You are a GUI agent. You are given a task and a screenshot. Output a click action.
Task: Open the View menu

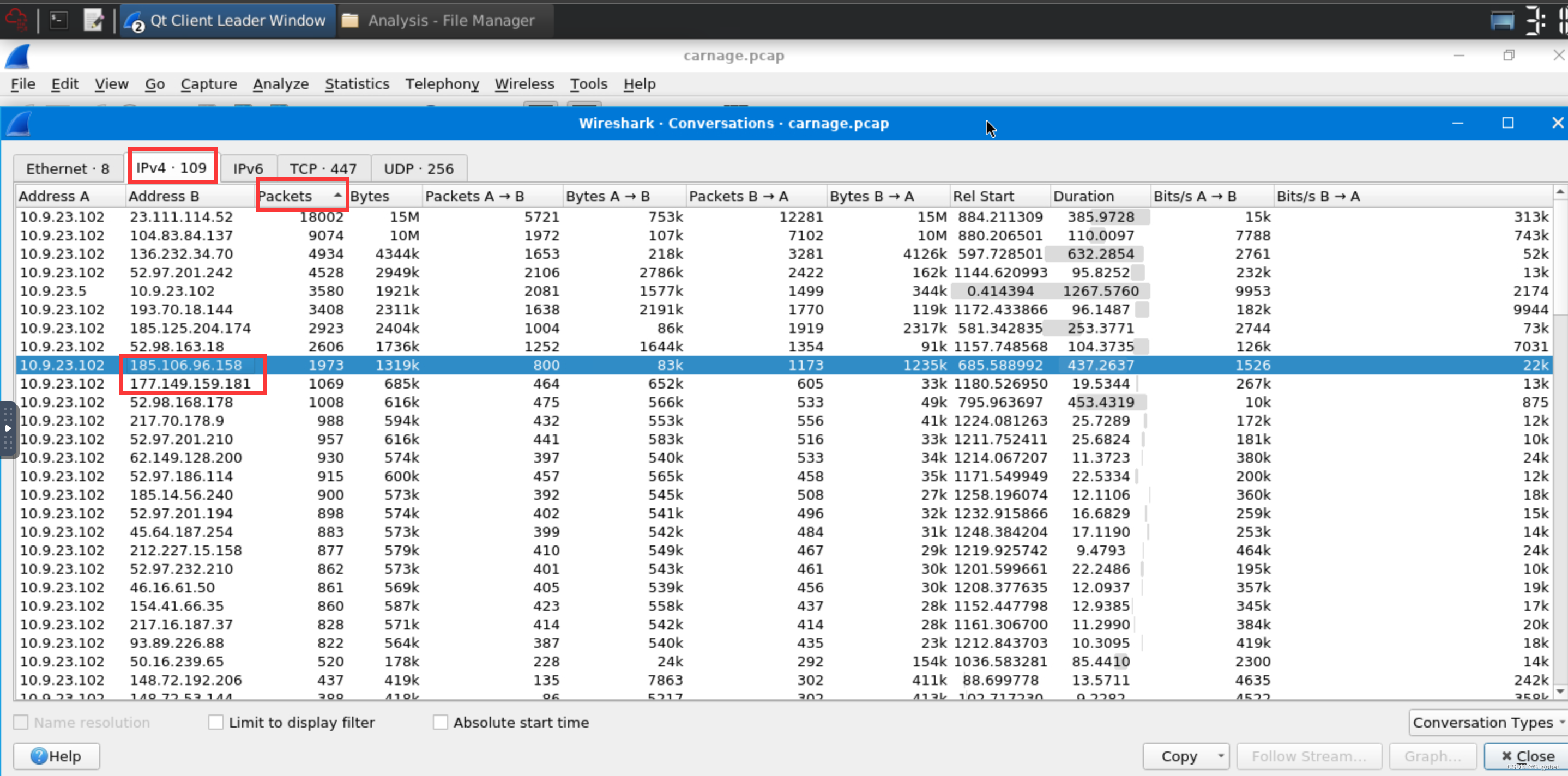click(x=111, y=84)
